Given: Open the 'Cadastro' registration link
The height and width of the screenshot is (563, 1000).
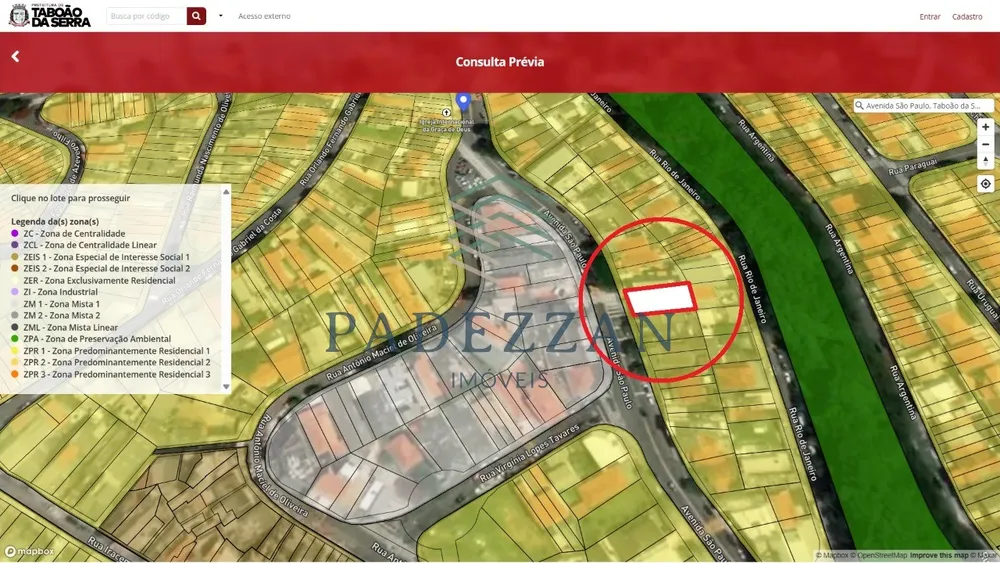Looking at the screenshot, I should point(967,17).
